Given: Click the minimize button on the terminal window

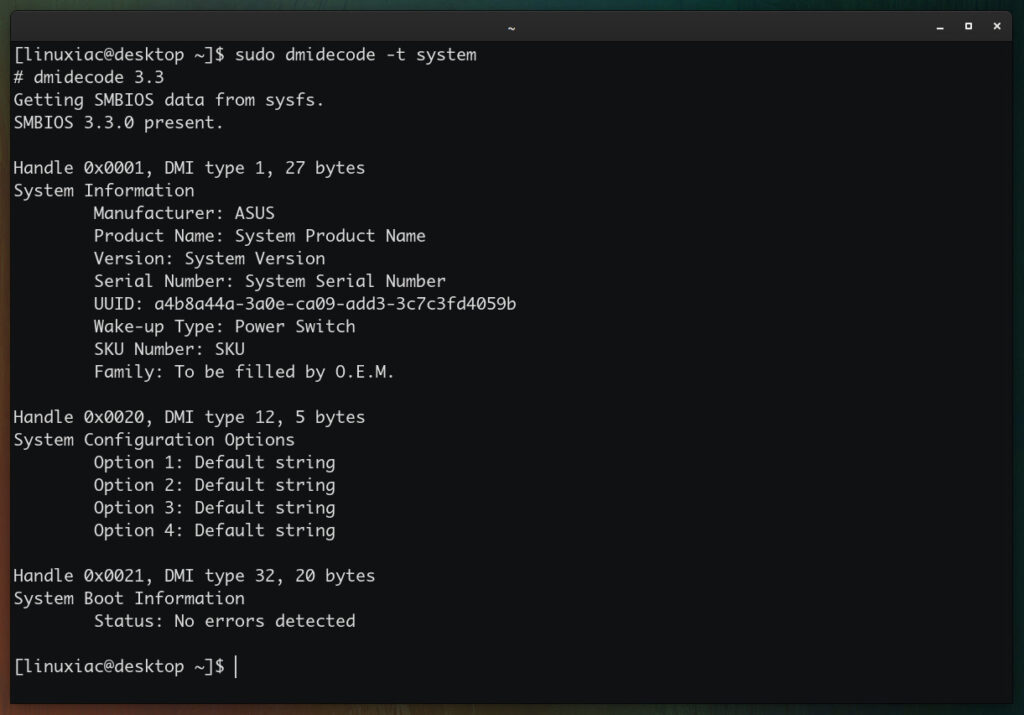Looking at the screenshot, I should click(938, 28).
